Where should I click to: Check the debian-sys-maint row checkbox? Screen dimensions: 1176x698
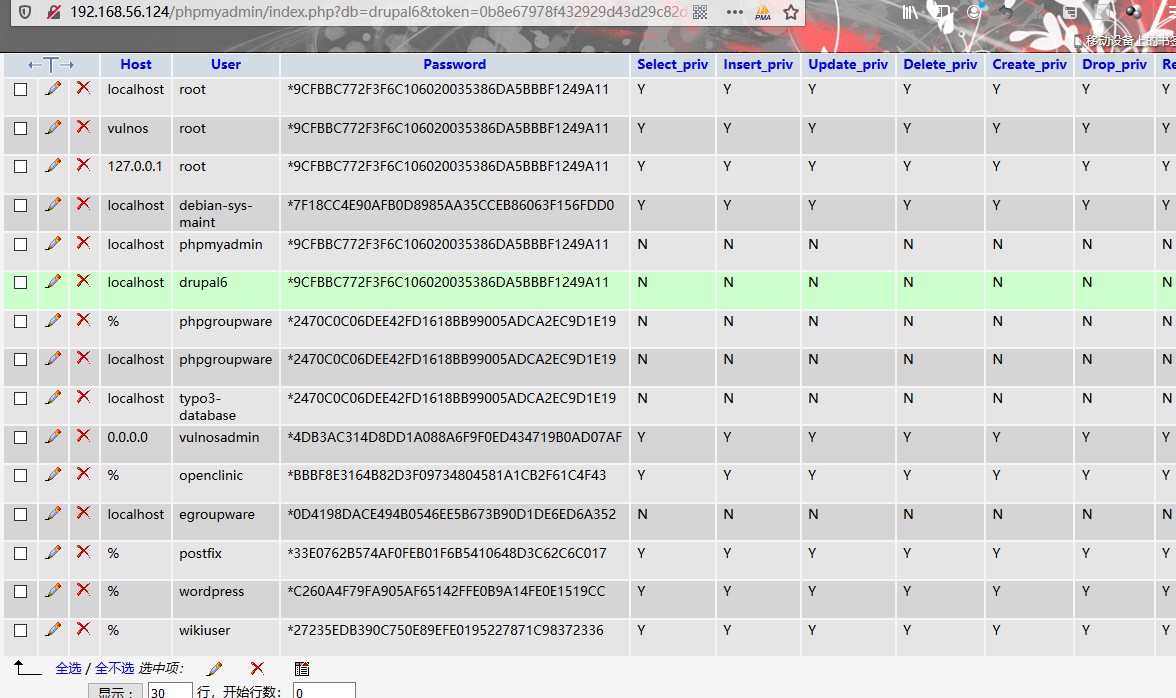click(x=20, y=205)
